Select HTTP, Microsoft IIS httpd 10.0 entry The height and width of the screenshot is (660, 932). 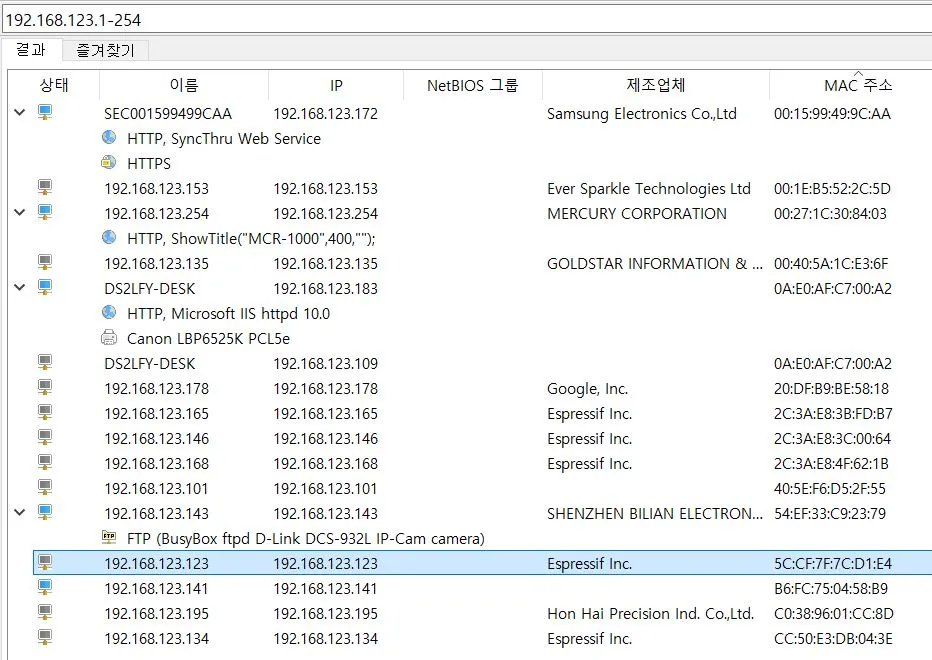[x=228, y=313]
